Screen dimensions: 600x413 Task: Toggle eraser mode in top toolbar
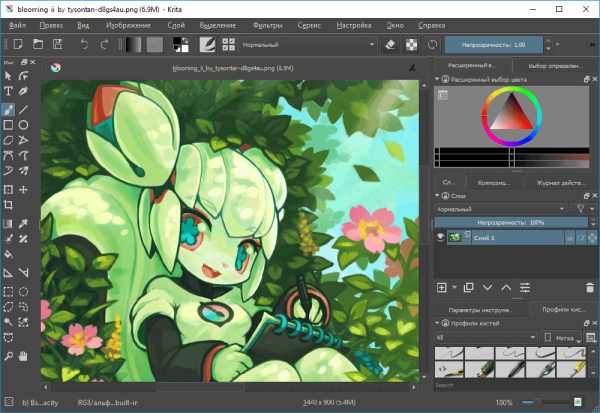click(391, 45)
